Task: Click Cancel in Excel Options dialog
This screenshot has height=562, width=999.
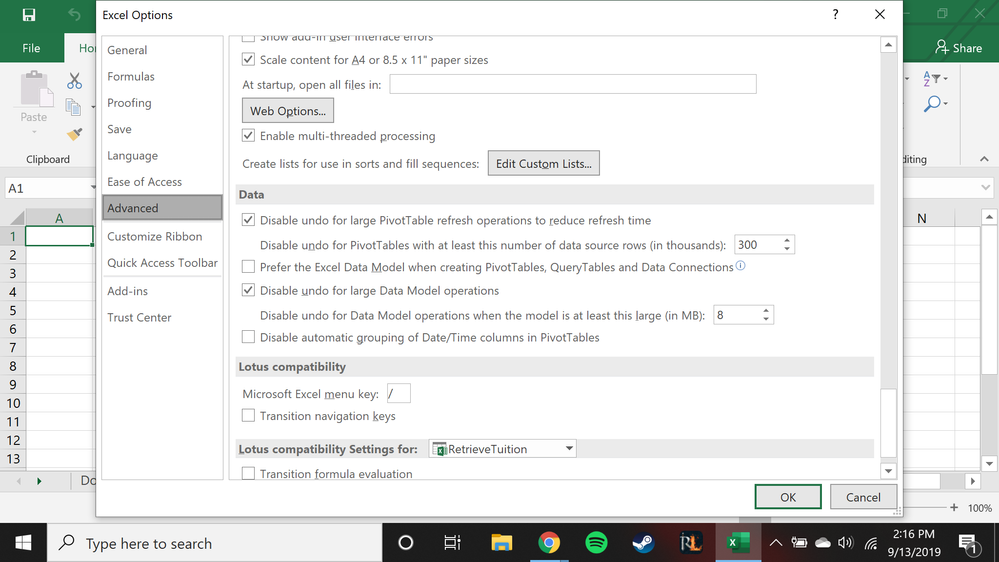Action: (x=863, y=497)
